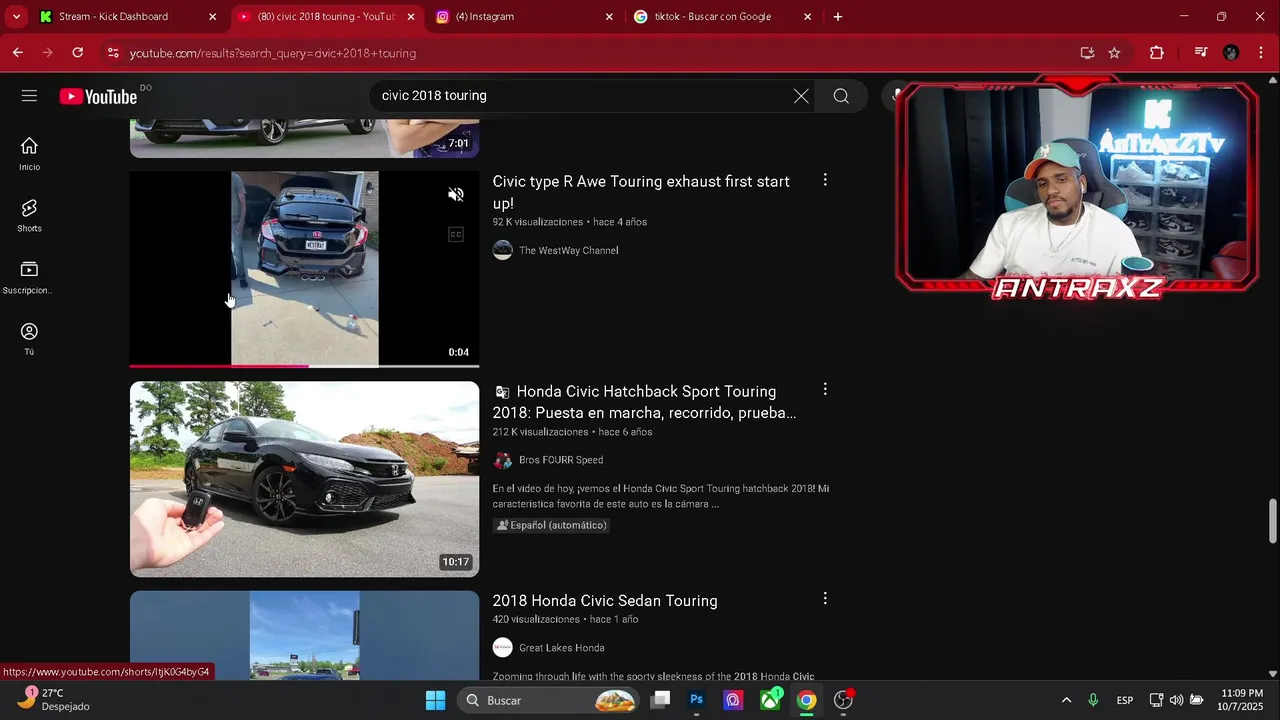Switch to tiktok Google search tab
1280x720 pixels.
pos(720,16)
